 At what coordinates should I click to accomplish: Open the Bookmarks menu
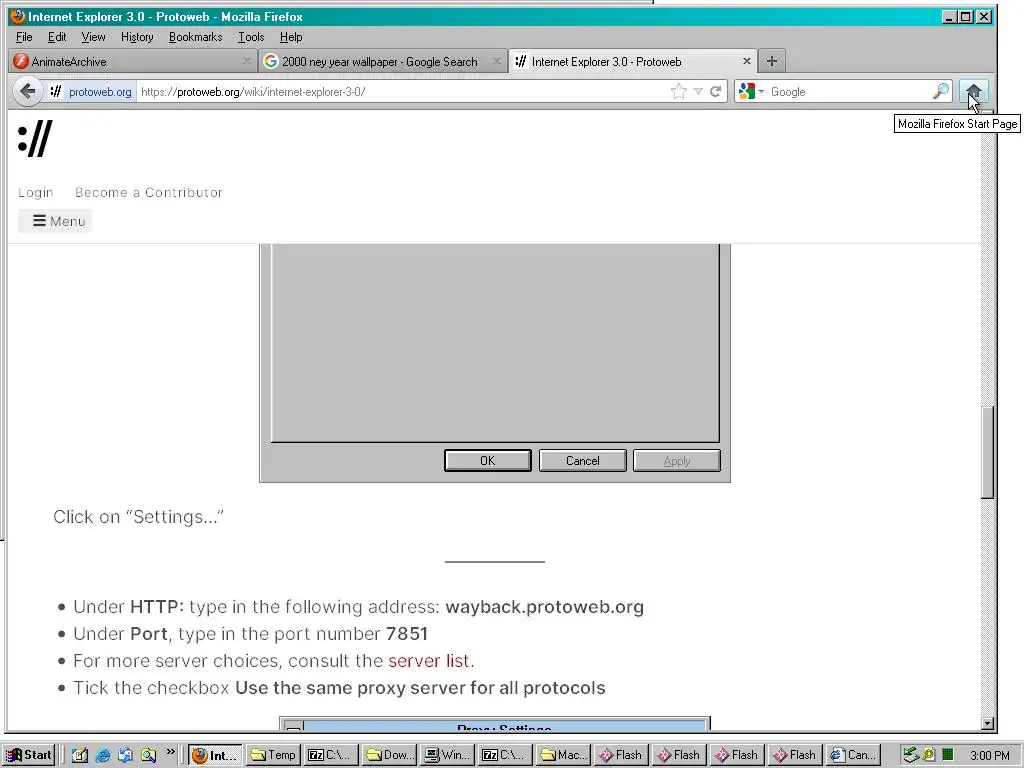click(195, 37)
